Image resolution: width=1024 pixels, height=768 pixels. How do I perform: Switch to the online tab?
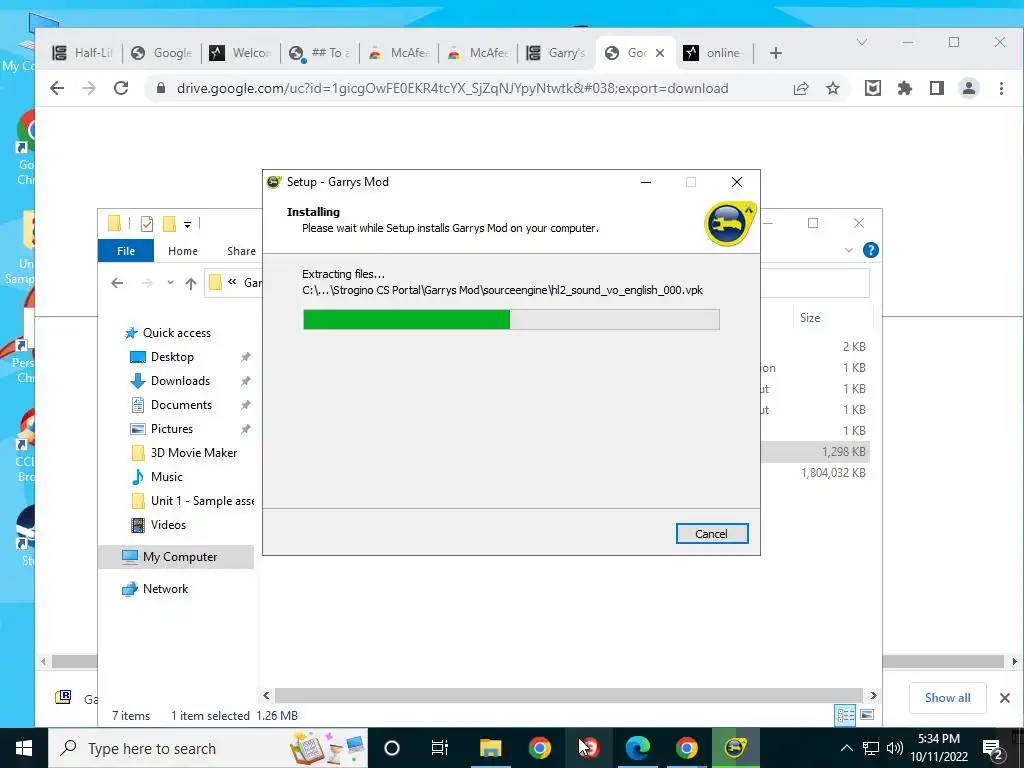[x=714, y=53]
